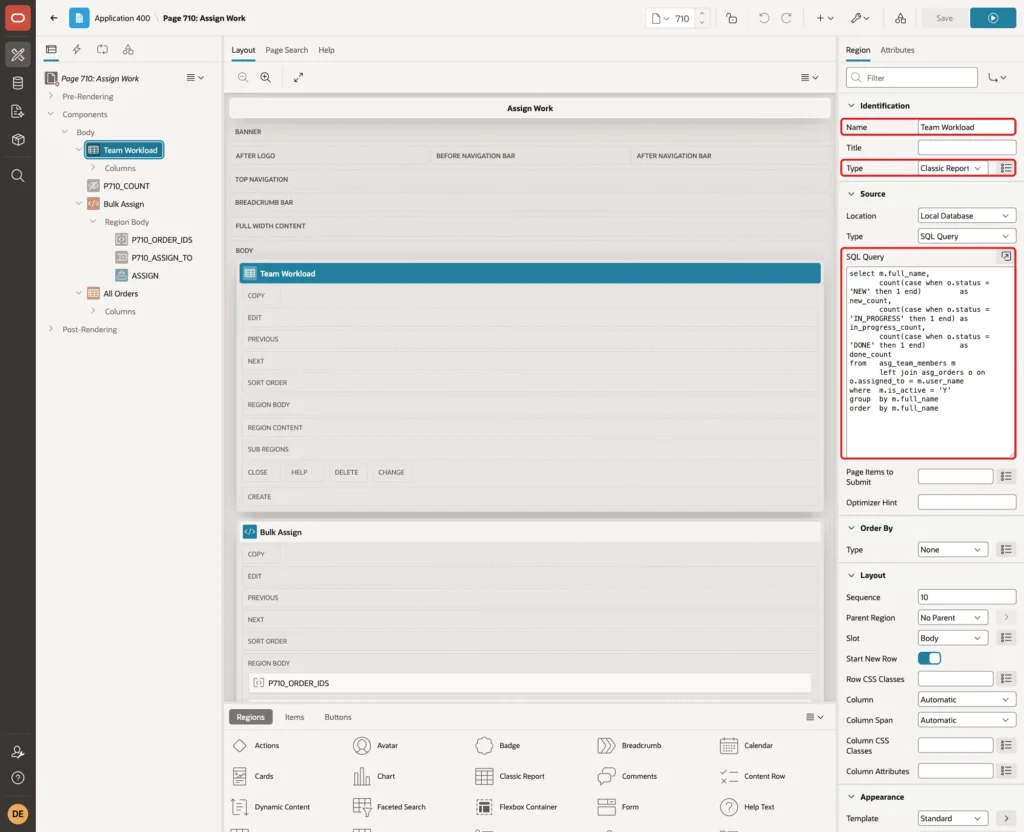Select the Page Search tab

click(x=287, y=50)
